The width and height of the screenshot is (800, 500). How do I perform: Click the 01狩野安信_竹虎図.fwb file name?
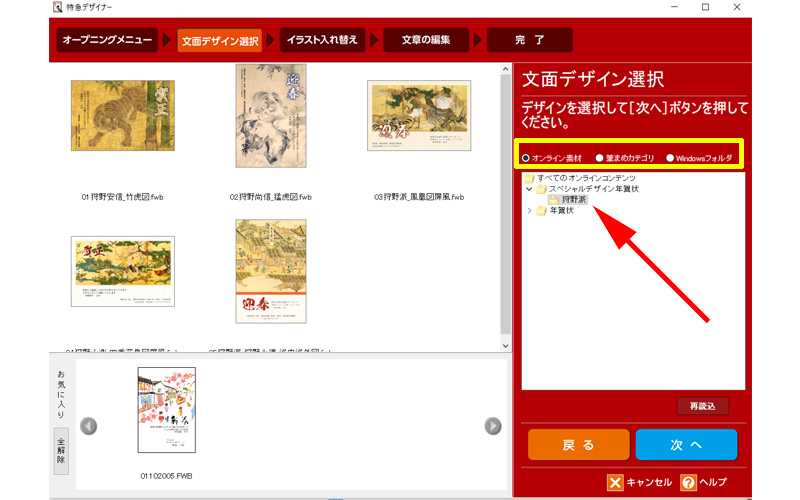point(122,197)
